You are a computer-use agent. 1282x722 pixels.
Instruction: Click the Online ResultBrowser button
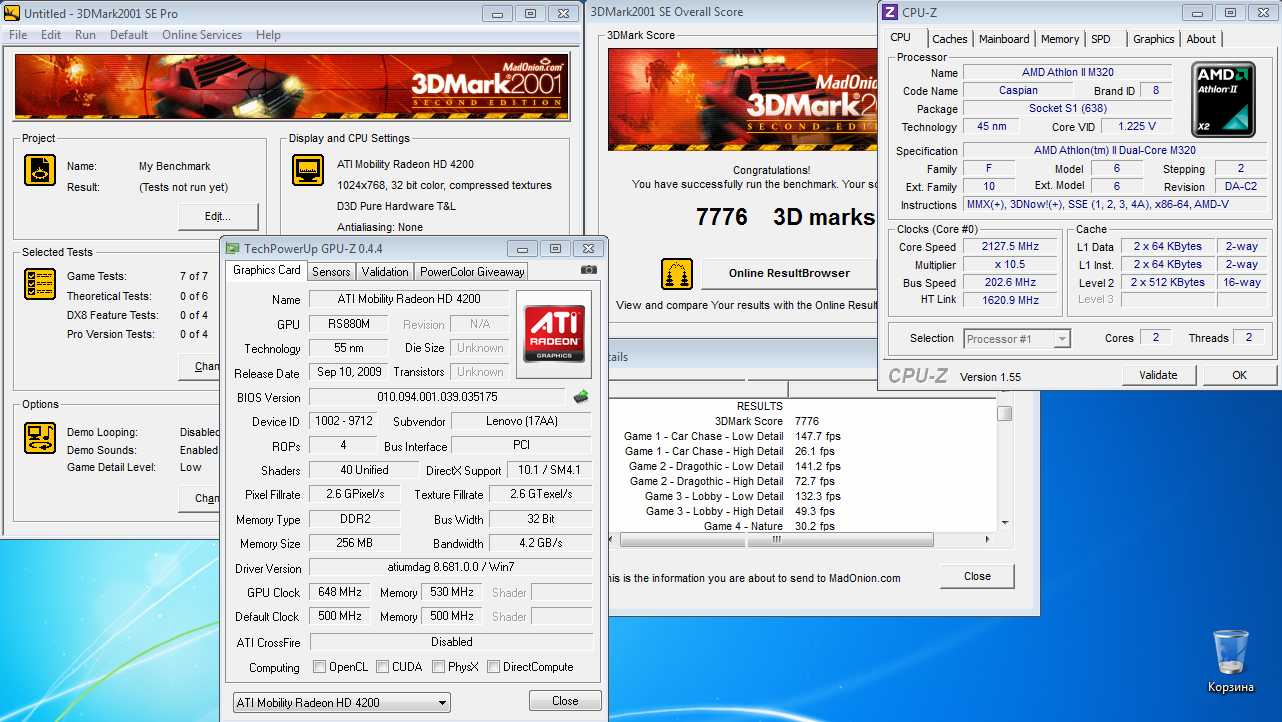coord(789,273)
